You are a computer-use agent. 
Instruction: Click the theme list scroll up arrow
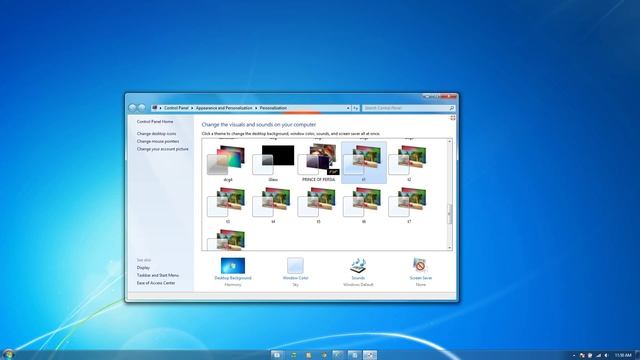pyautogui.click(x=449, y=141)
